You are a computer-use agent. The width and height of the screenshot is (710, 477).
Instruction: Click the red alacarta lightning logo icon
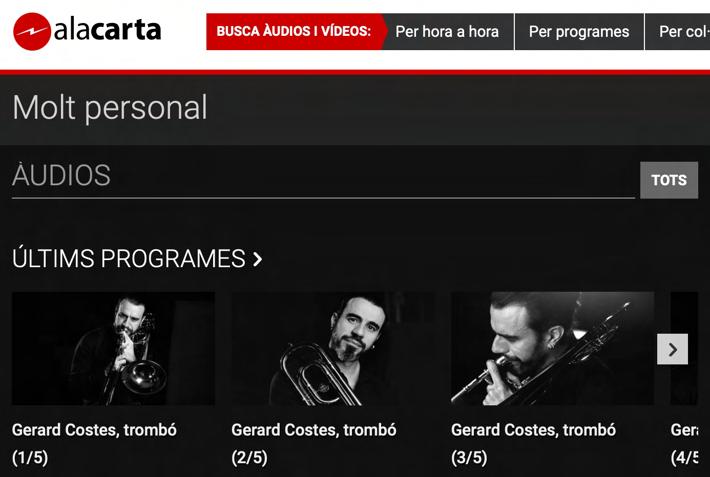click(x=32, y=31)
